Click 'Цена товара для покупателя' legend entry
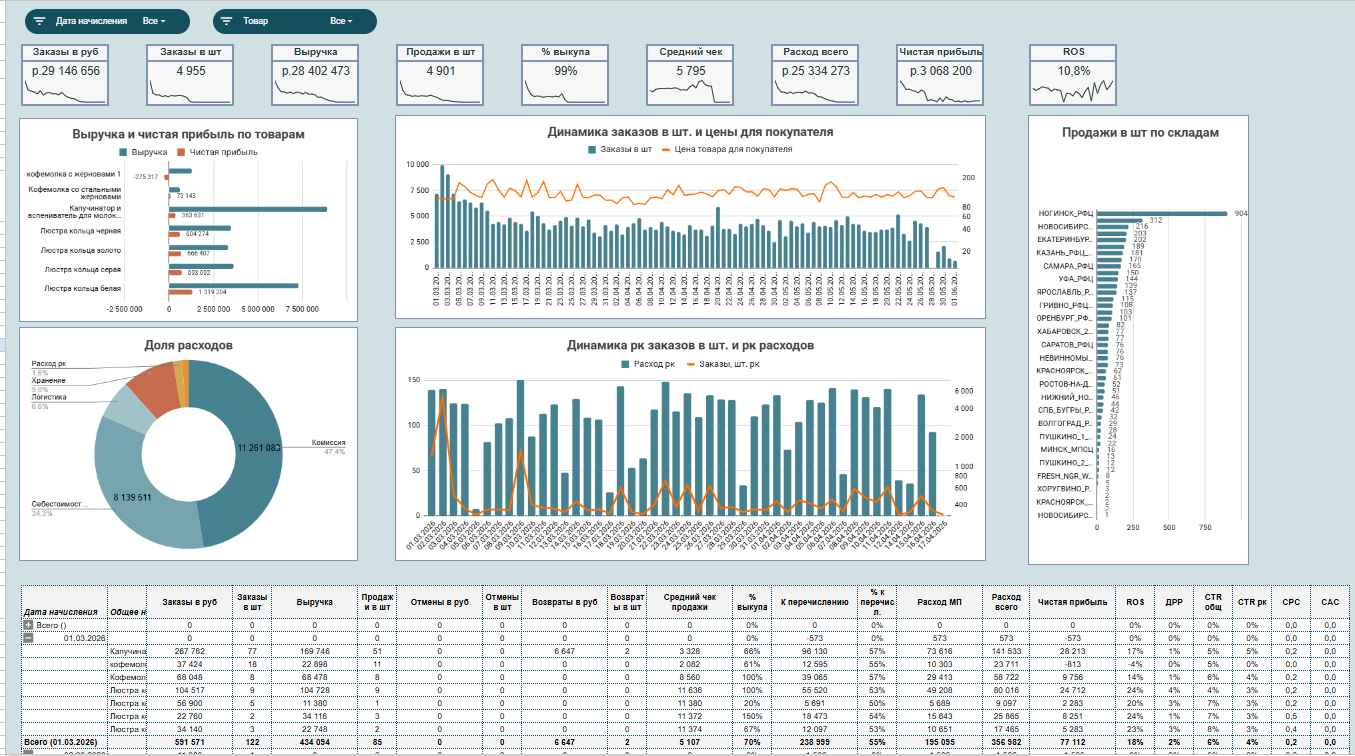The image size is (1355, 756). pyautogui.click(x=727, y=149)
